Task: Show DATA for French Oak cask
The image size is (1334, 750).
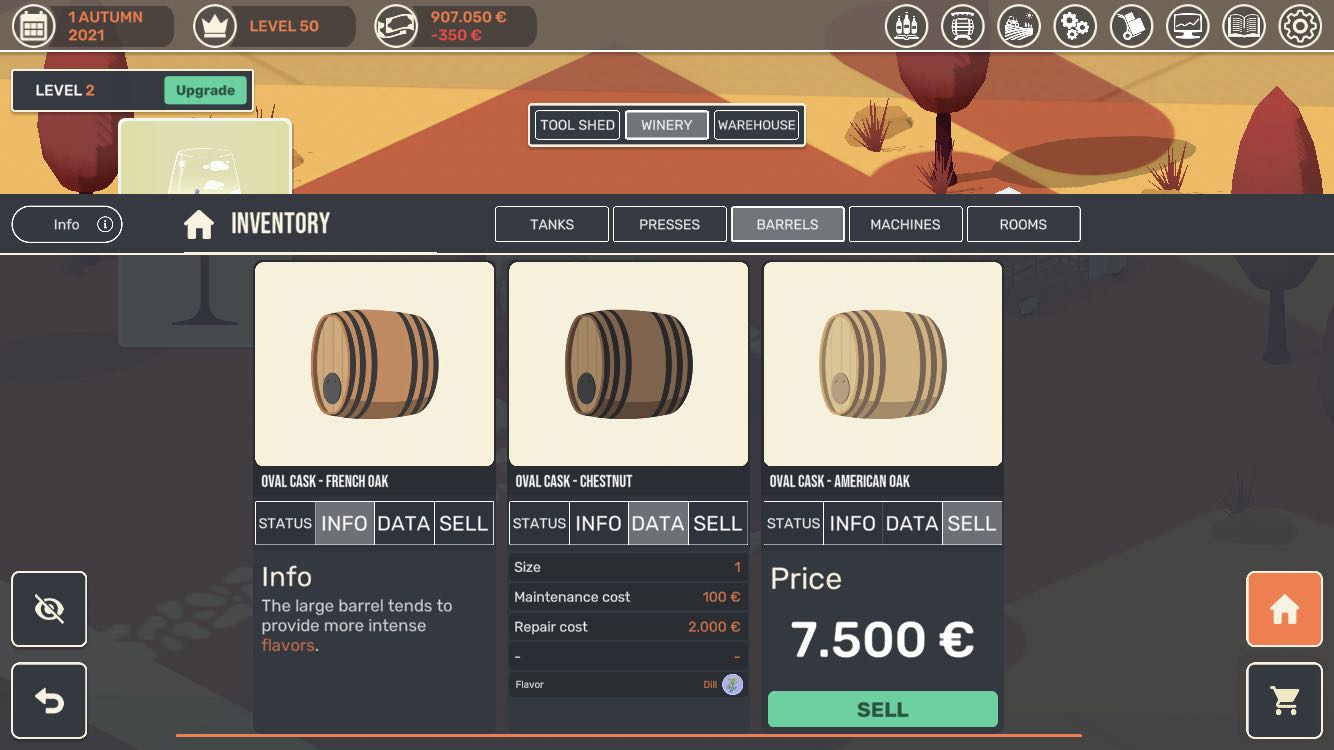Action: coord(404,523)
